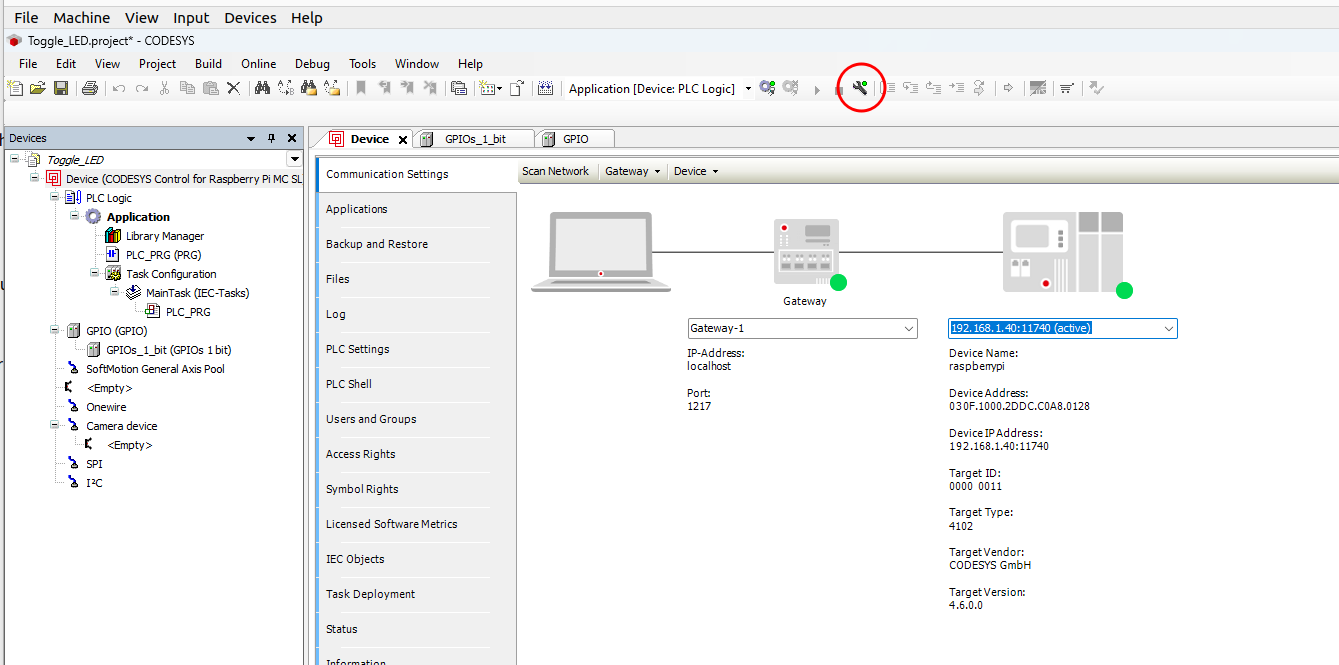Open Find with the plain binoculars icon
Image resolution: width=1339 pixels, height=665 pixels.
click(x=262, y=88)
